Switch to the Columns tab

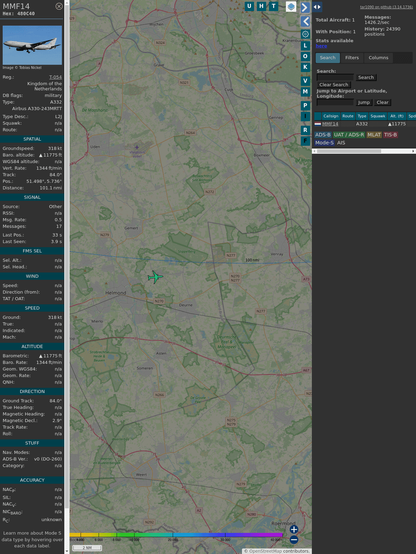[x=378, y=58]
